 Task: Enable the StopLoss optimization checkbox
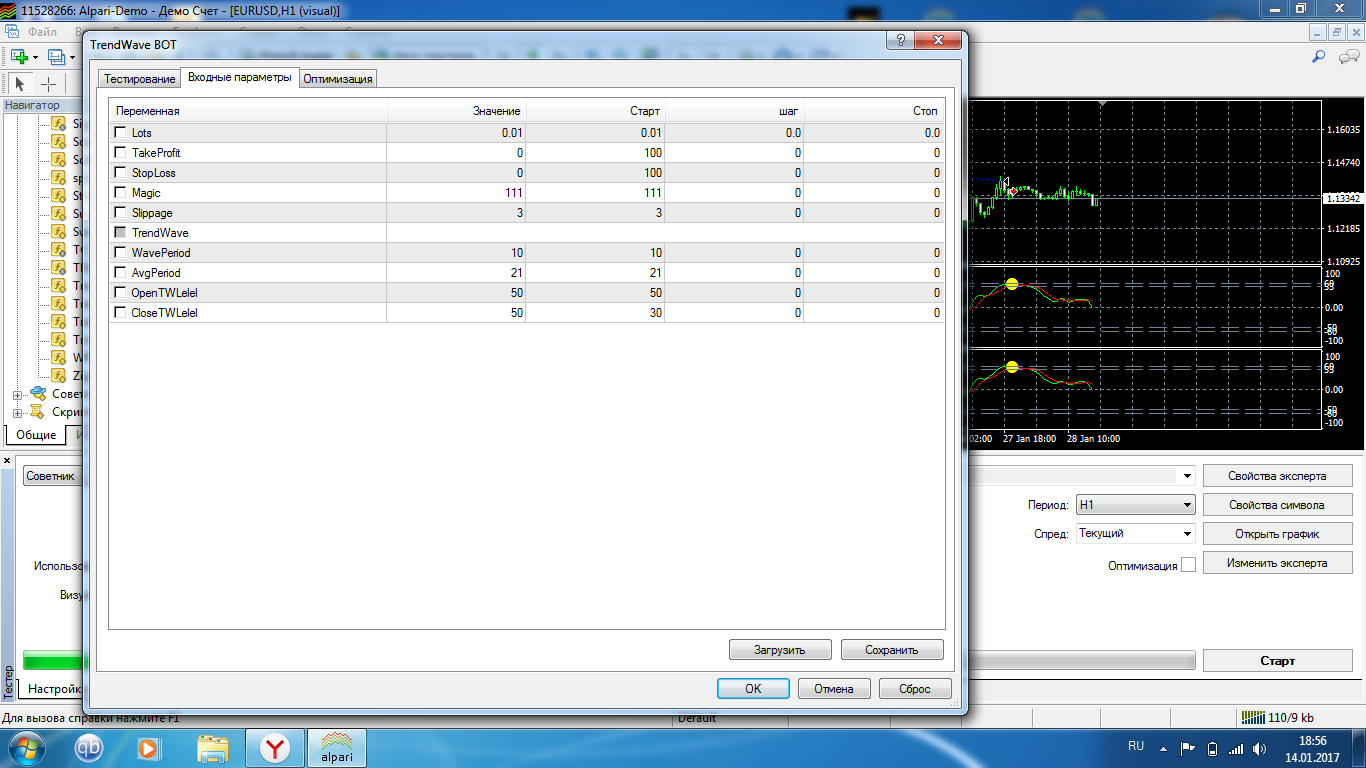[x=120, y=173]
